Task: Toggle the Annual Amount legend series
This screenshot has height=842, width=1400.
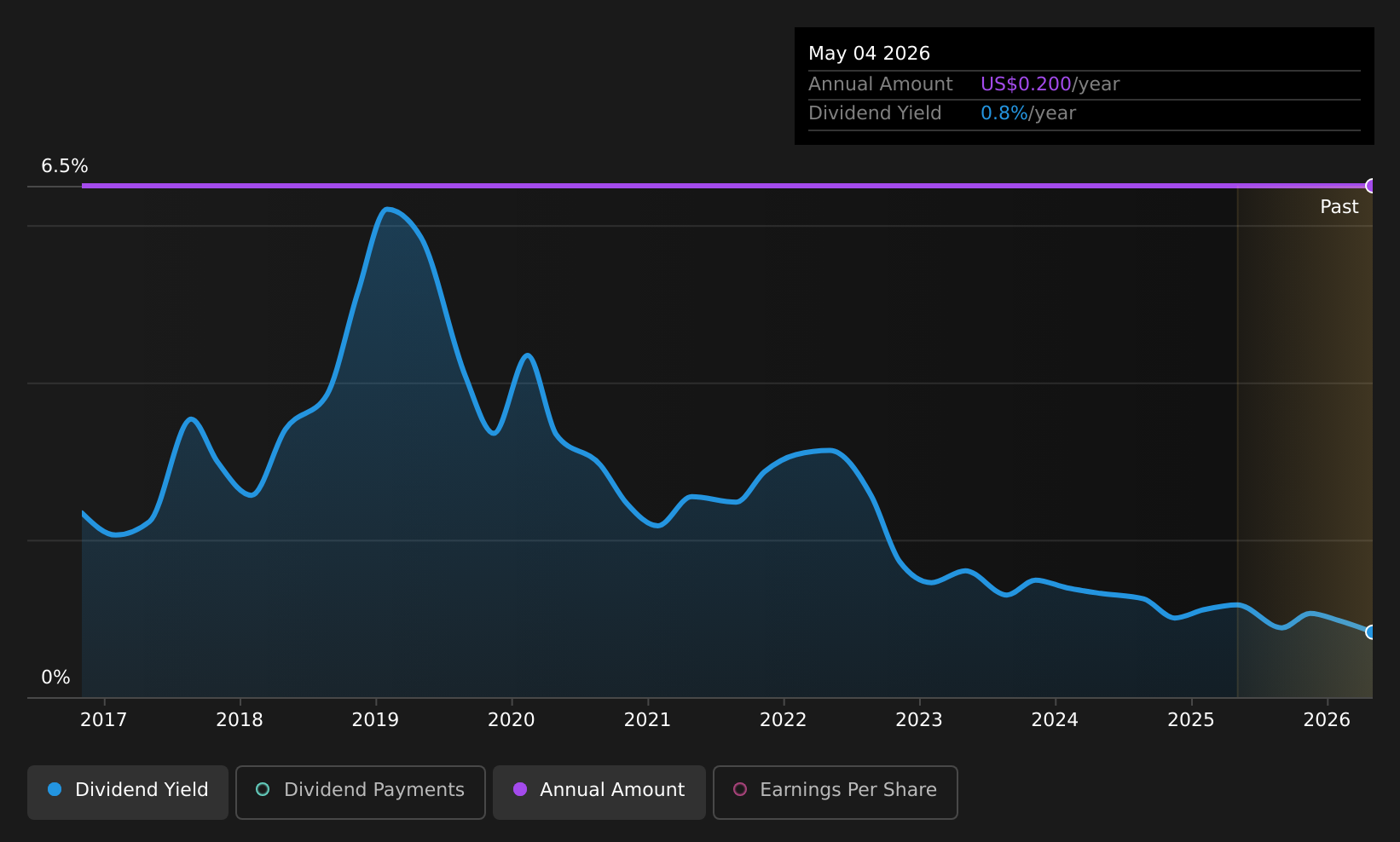Action: point(599,793)
